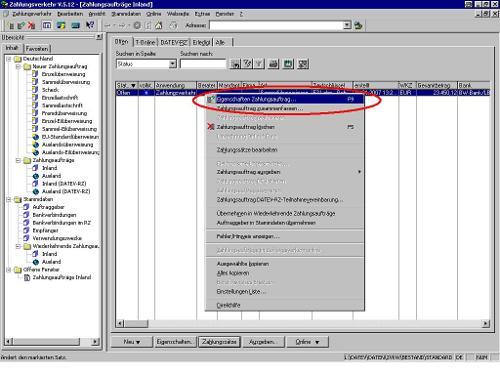
Task: Click the funnel filter icon beside search field
Action: click(259, 64)
